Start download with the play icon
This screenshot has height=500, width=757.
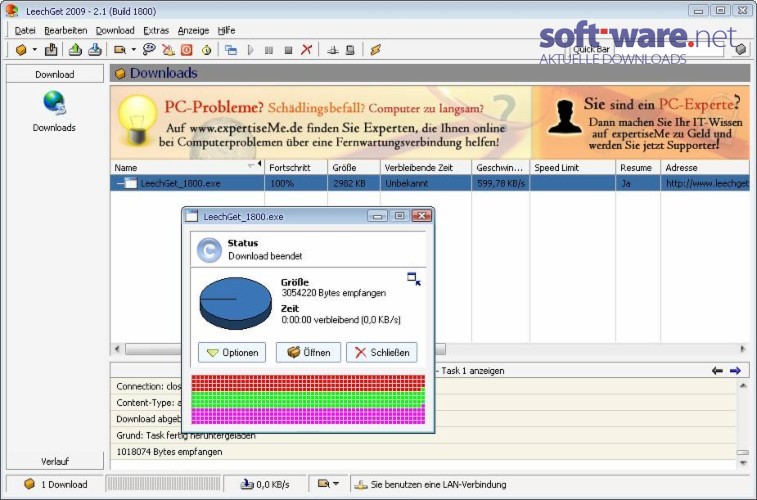click(250, 50)
